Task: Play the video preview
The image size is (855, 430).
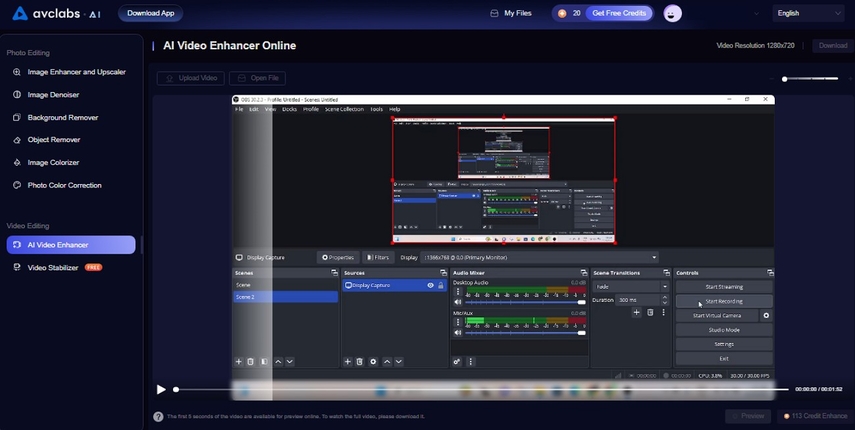Action: (161, 389)
